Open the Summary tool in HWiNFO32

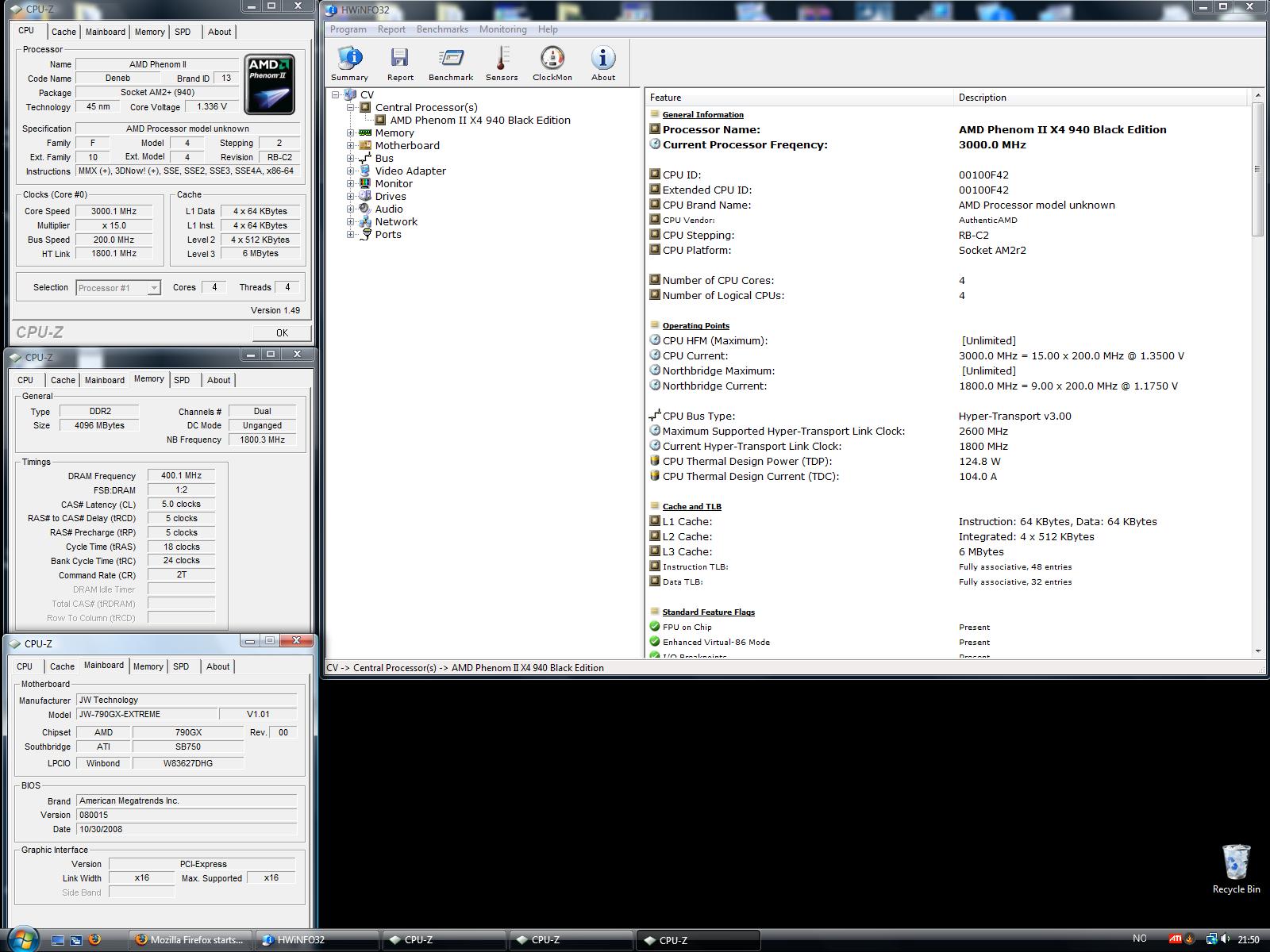(x=349, y=63)
